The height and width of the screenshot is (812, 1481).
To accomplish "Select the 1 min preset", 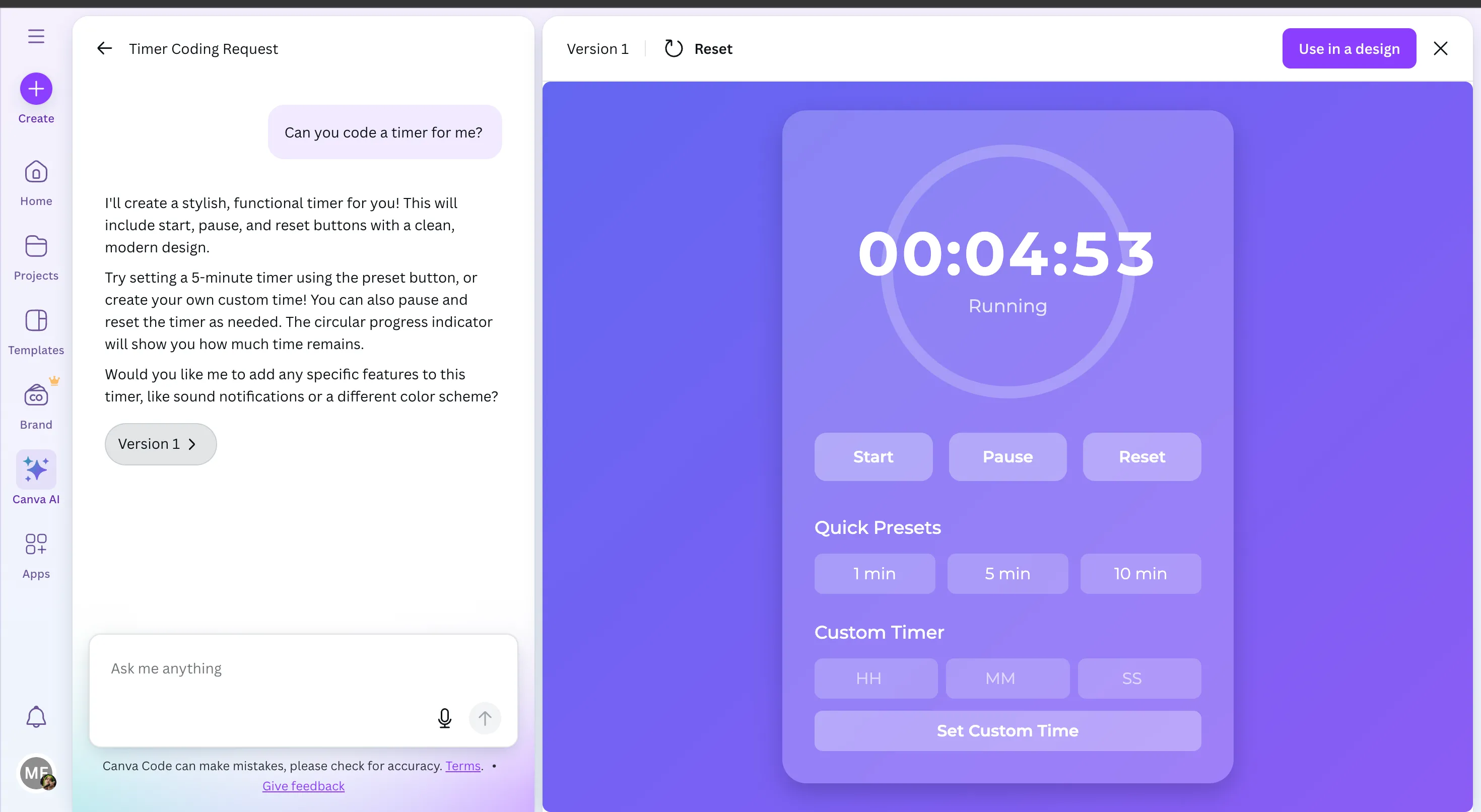I will 874,573.
